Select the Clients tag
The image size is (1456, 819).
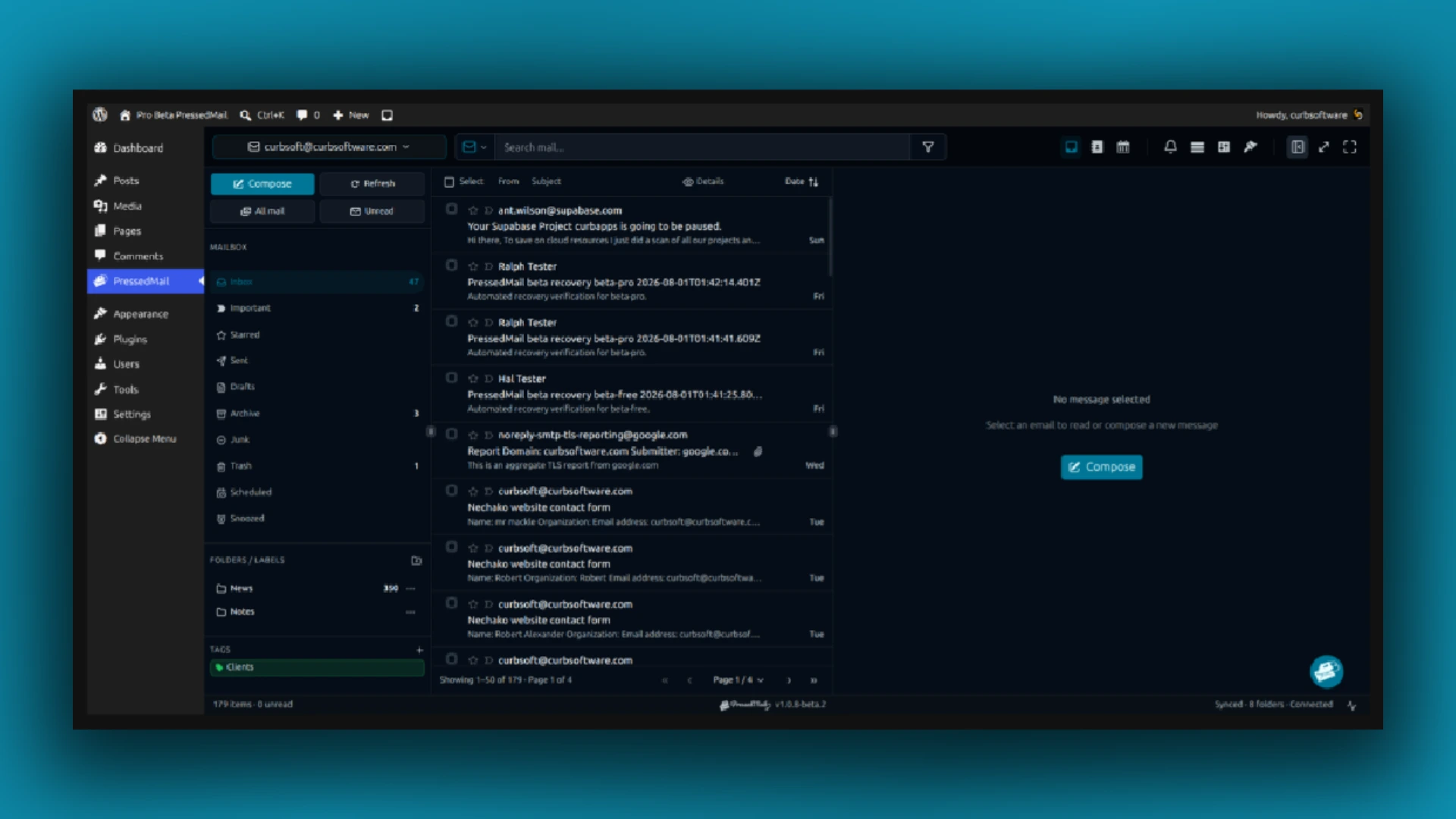(x=317, y=667)
